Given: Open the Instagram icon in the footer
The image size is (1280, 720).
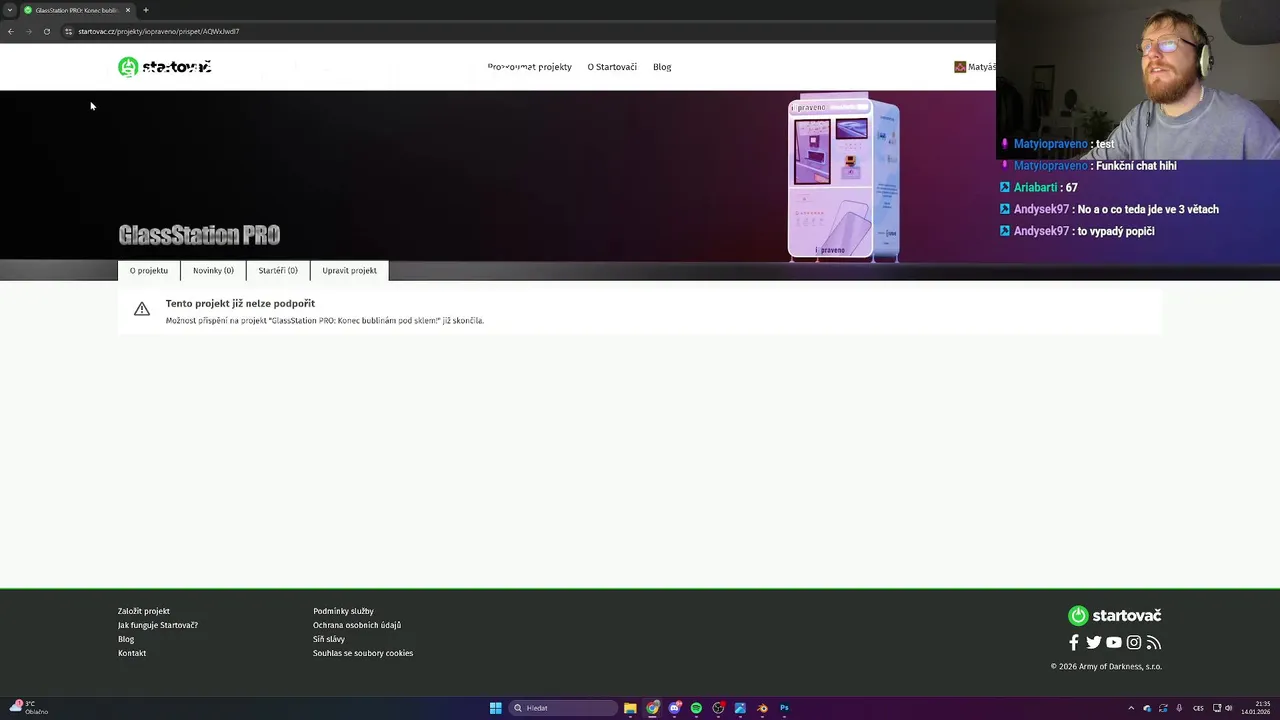Looking at the screenshot, I should tap(1134, 643).
